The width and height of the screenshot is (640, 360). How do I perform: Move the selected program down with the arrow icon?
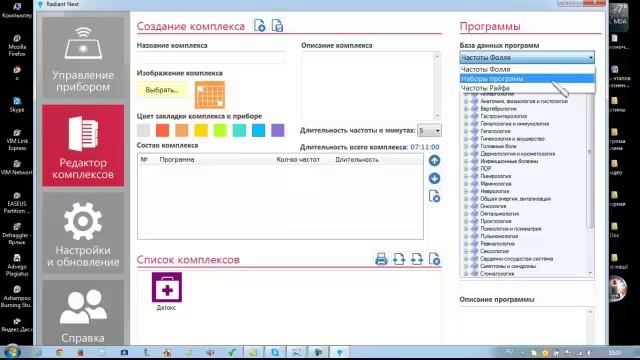tap(434, 178)
